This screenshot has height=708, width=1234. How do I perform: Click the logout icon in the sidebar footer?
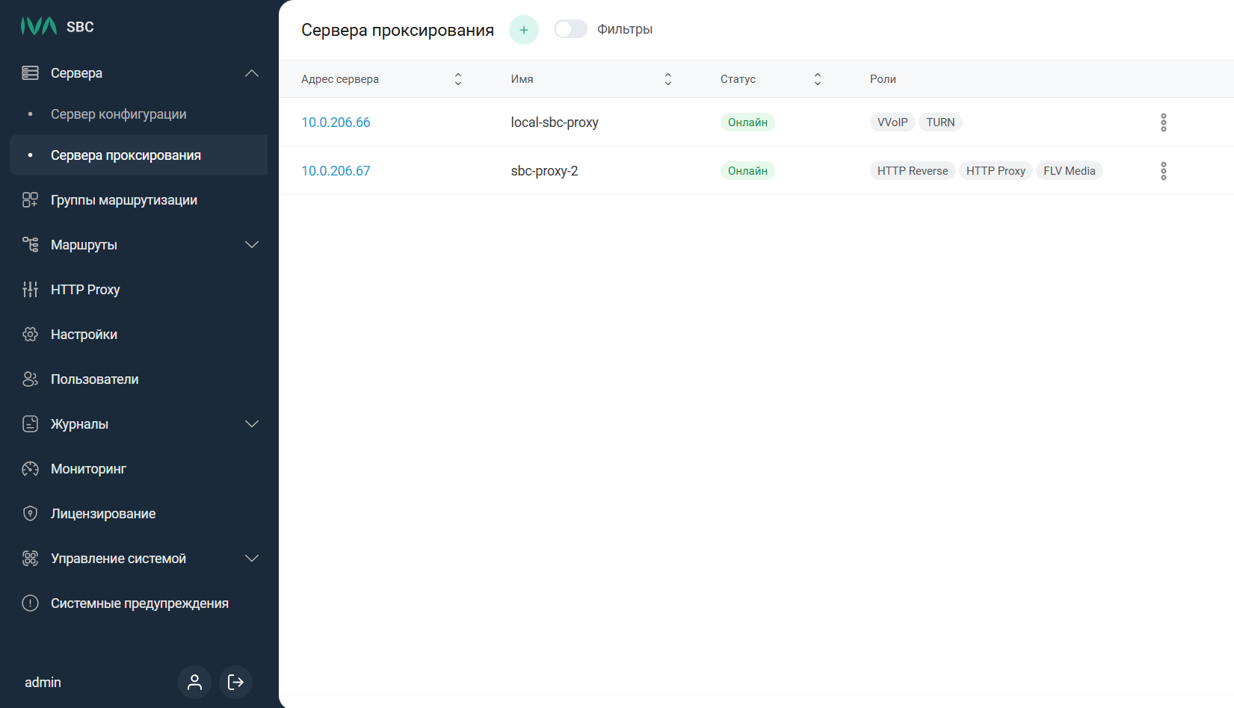[236, 682]
